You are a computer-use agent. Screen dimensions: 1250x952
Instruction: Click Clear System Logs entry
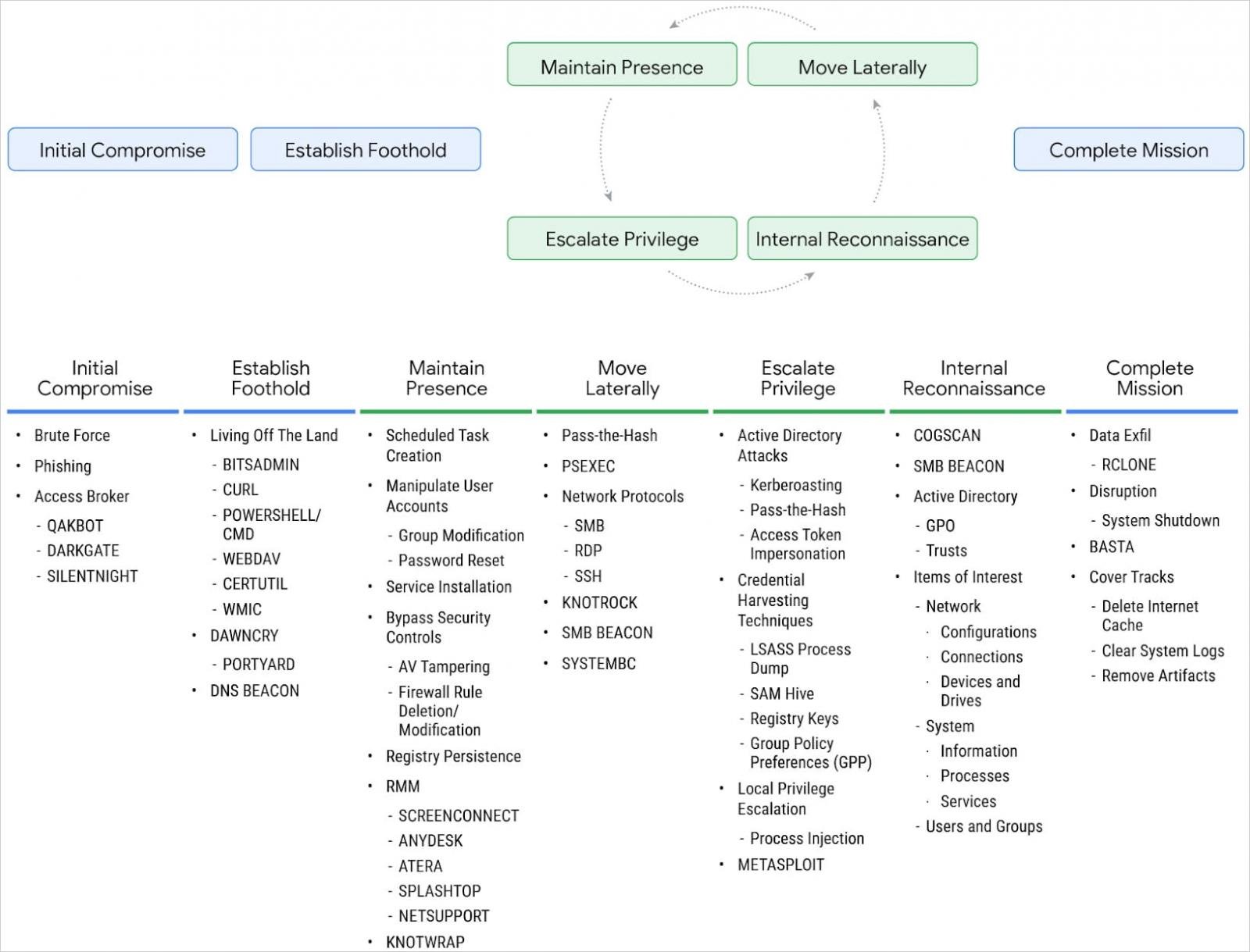point(1163,651)
